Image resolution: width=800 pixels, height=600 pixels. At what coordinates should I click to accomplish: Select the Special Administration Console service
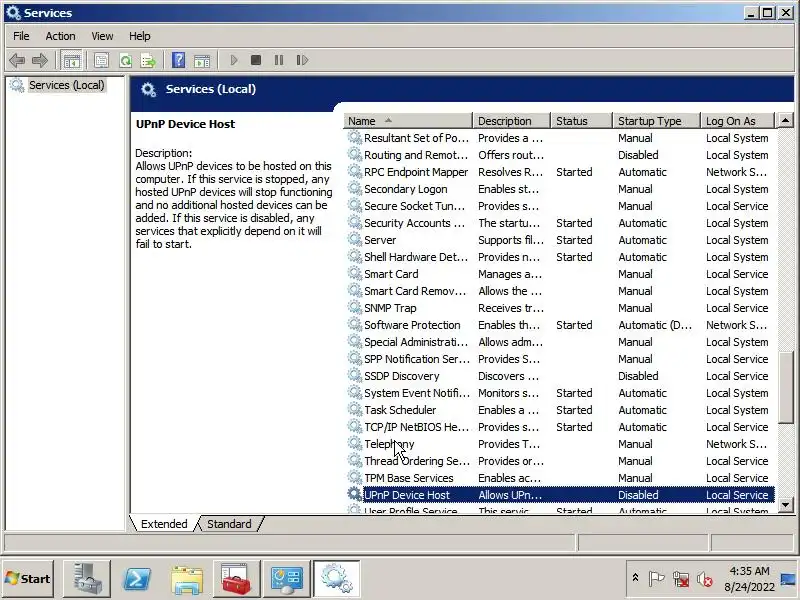559,342
